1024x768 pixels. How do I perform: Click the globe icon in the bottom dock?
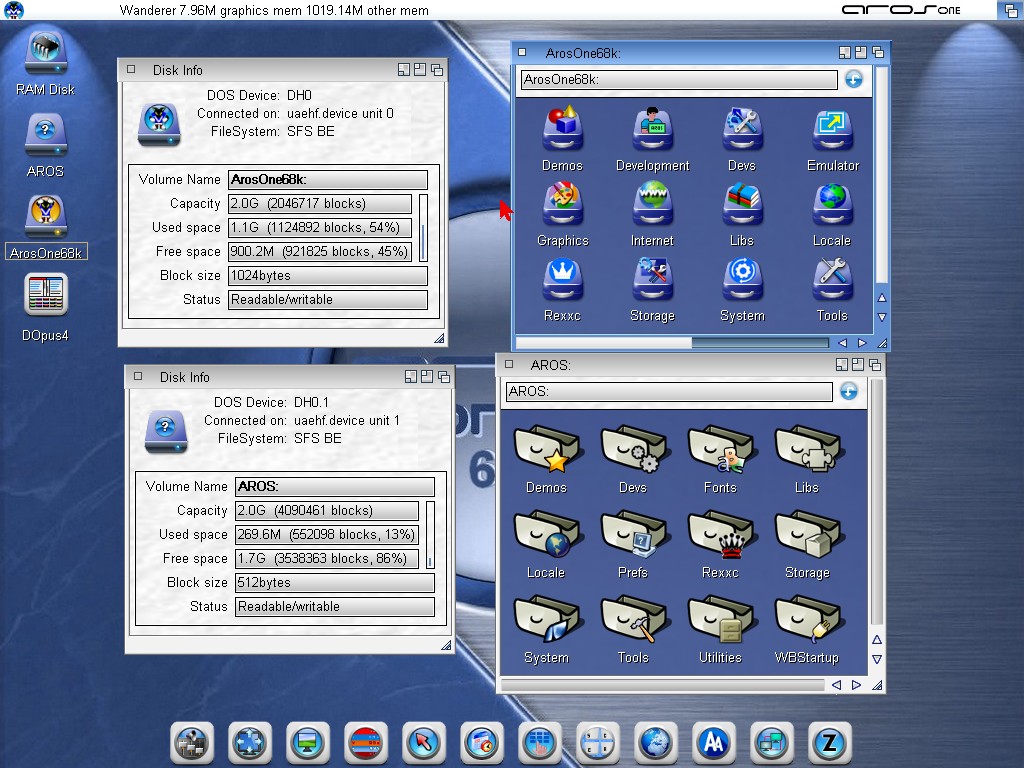(656, 743)
